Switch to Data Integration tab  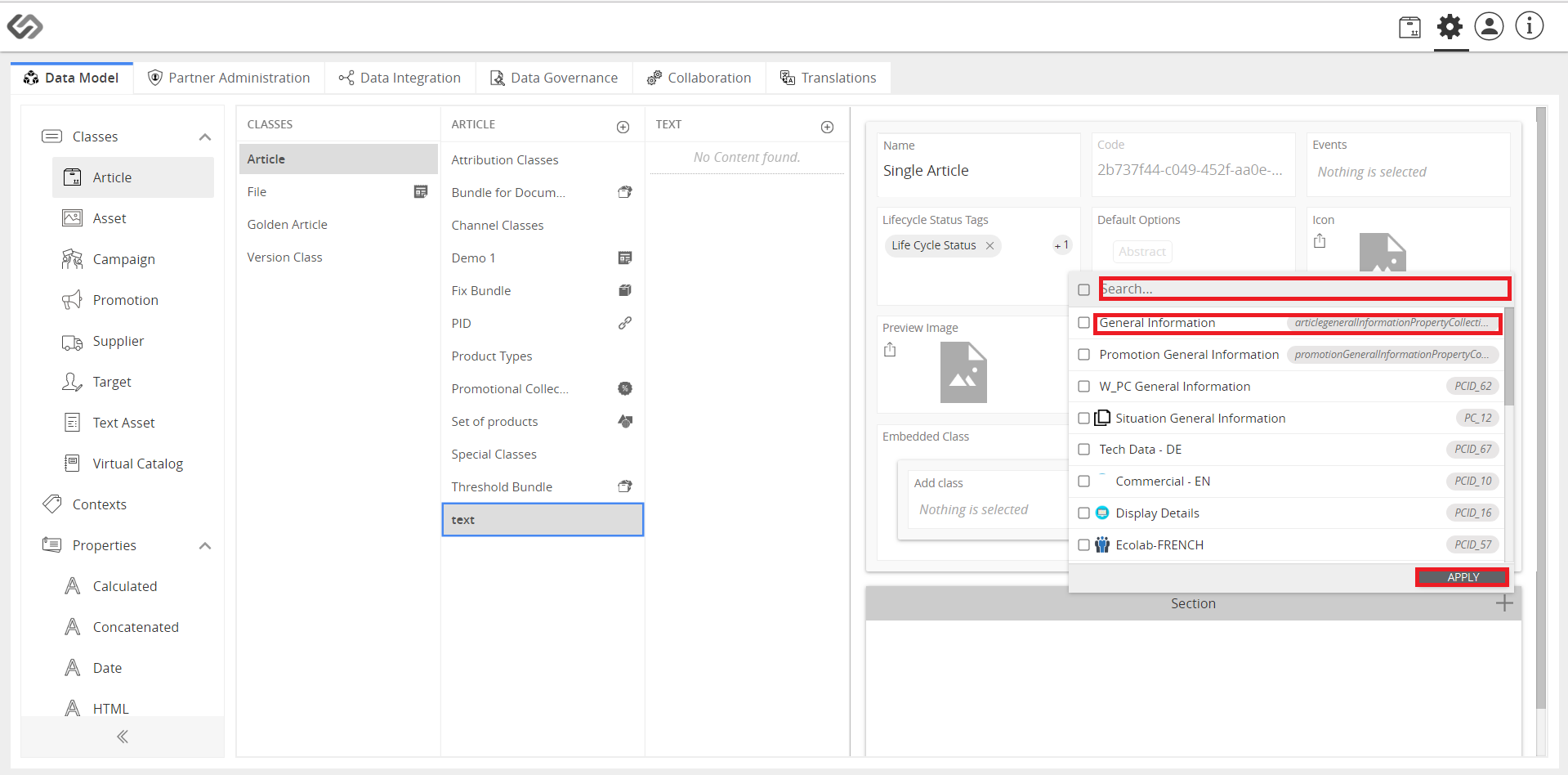point(400,78)
